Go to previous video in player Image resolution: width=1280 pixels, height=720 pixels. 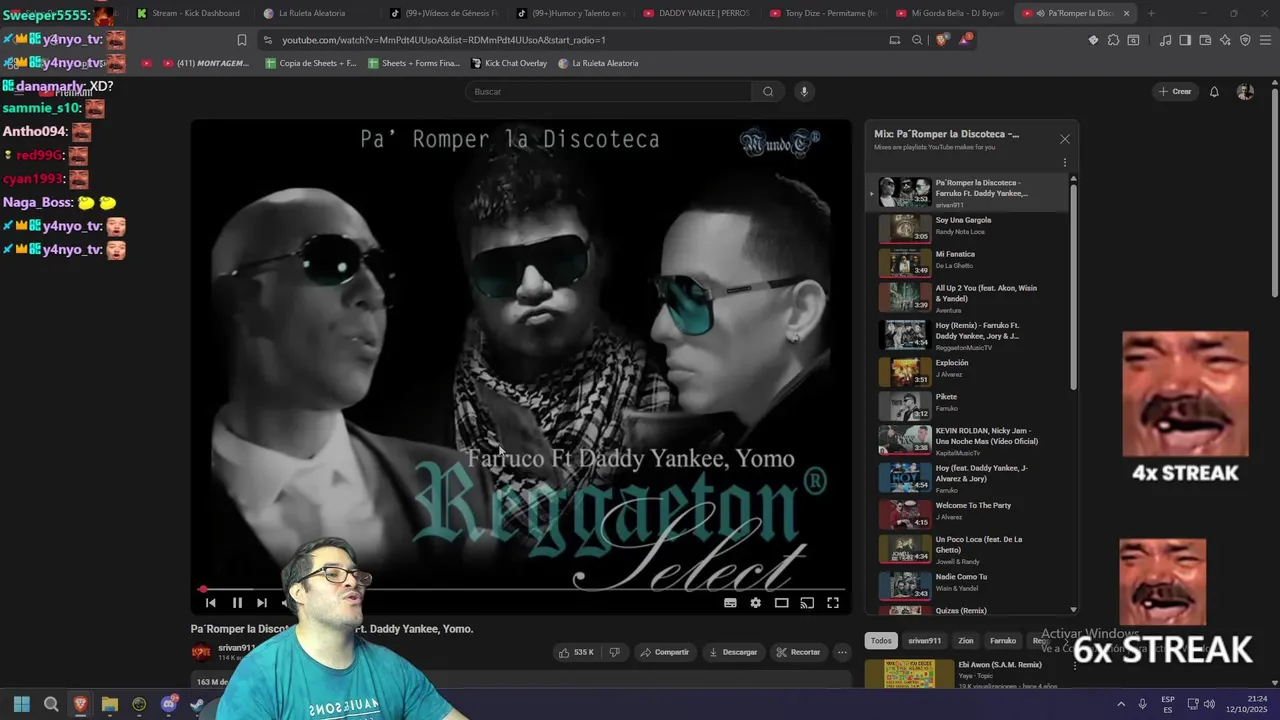click(210, 603)
